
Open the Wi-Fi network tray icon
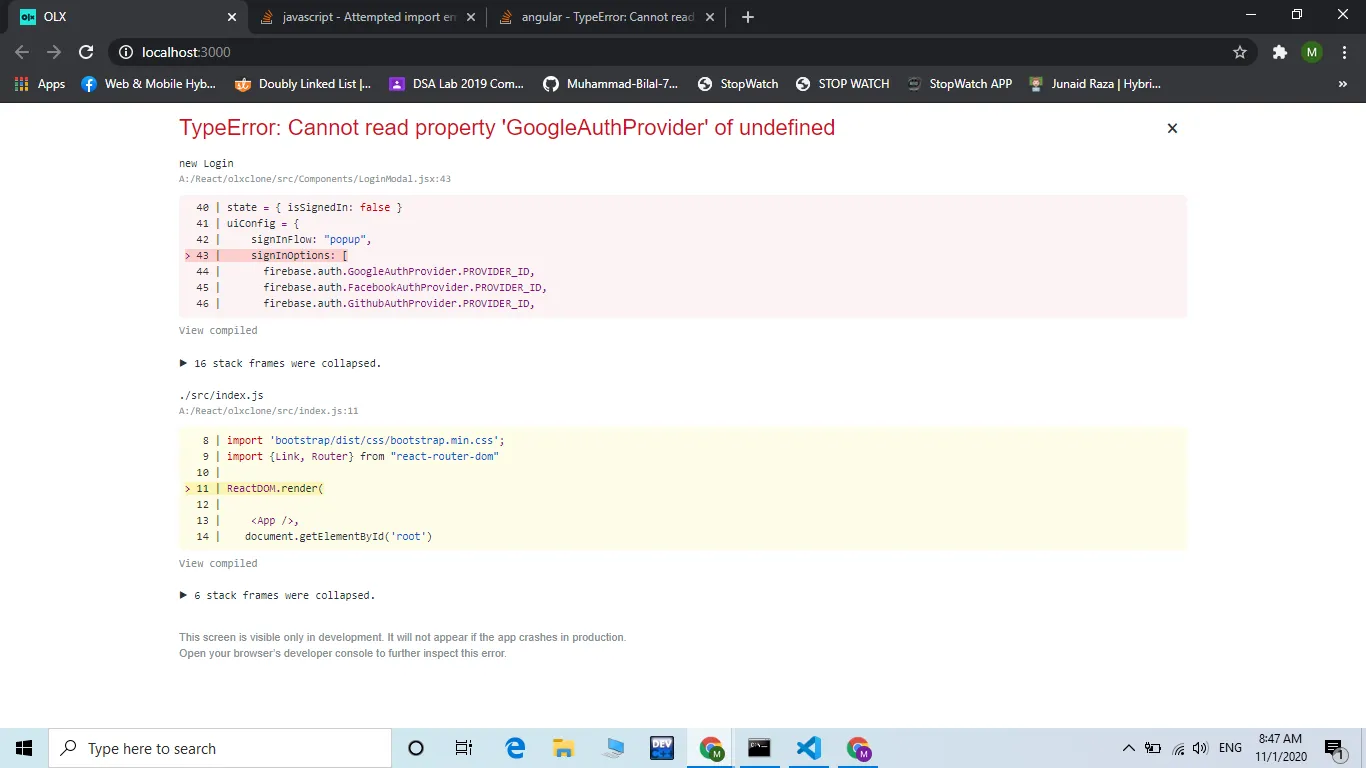(x=1178, y=748)
